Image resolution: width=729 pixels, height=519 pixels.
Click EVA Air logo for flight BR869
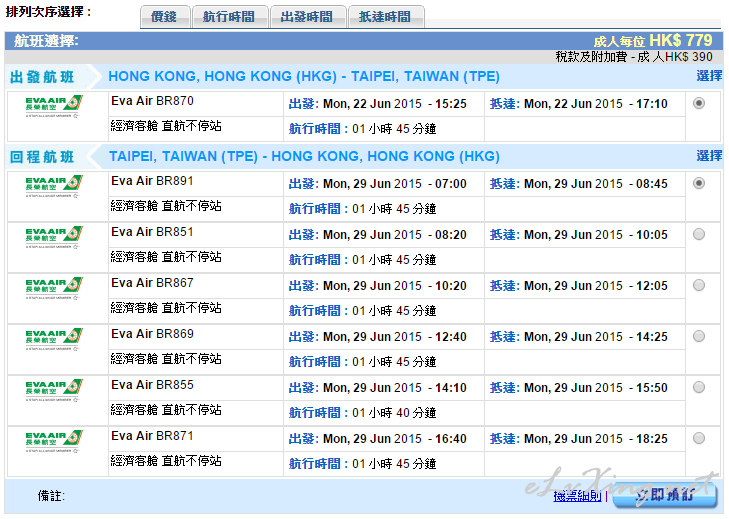pos(54,339)
